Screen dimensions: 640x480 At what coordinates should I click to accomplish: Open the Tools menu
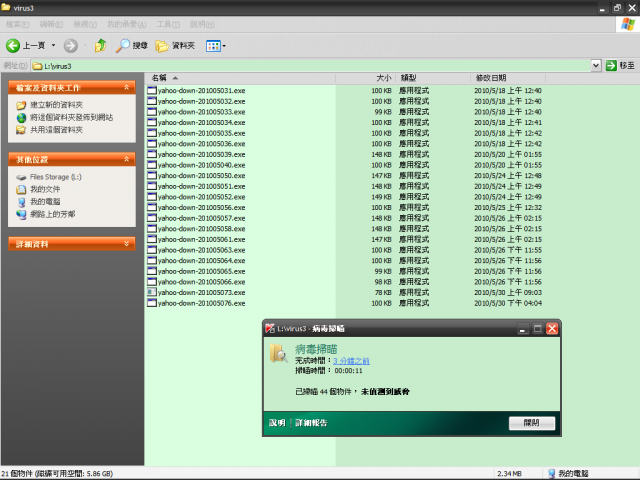pos(168,24)
